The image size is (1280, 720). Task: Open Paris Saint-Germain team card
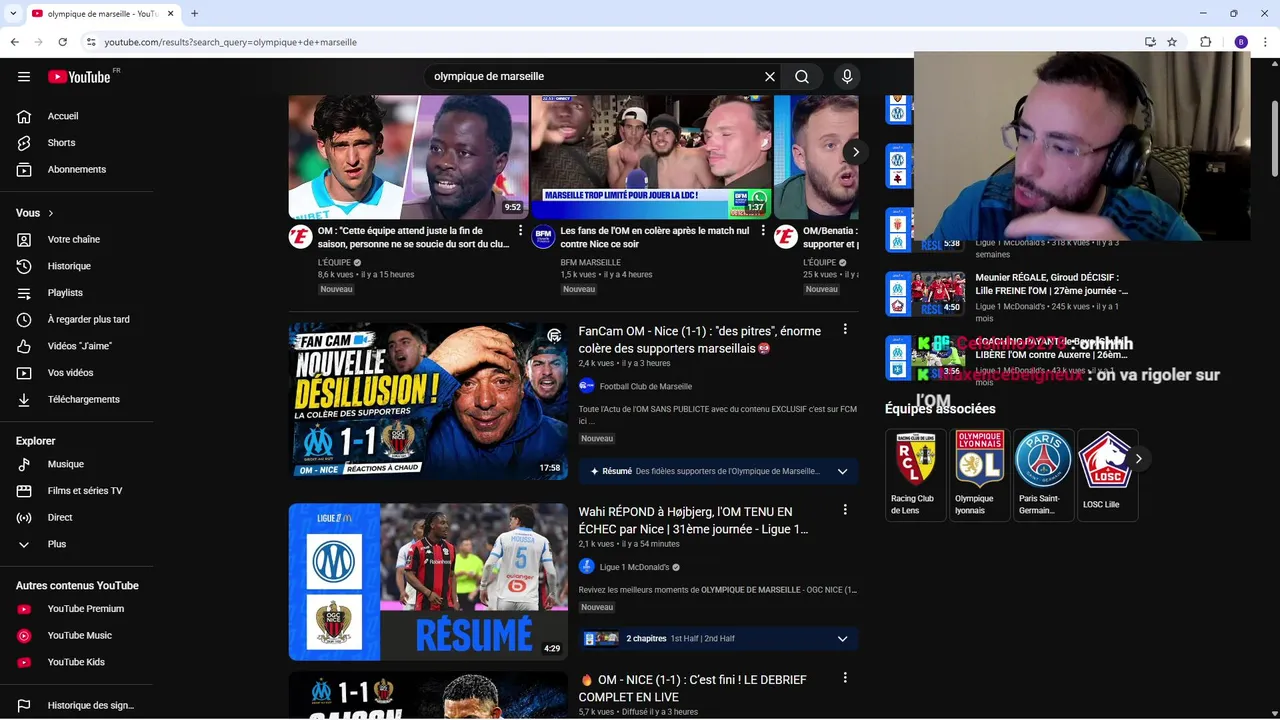pyautogui.click(x=1043, y=475)
